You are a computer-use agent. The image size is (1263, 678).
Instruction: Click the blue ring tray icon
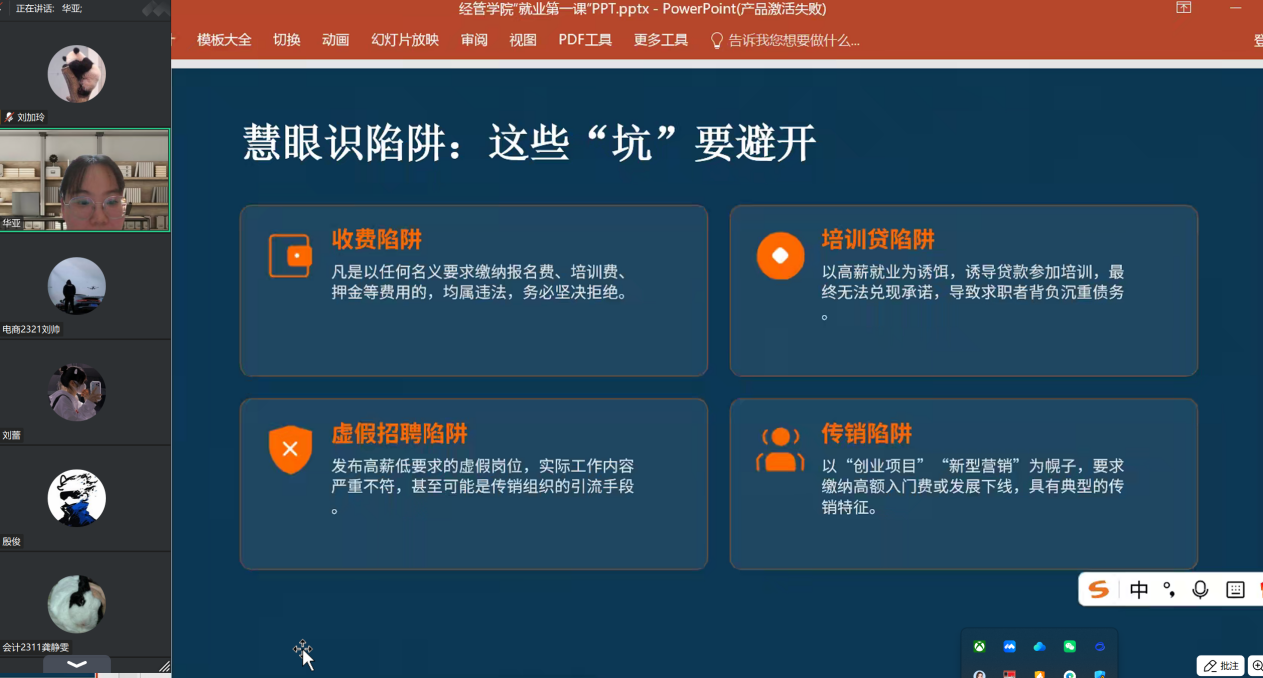1100,647
